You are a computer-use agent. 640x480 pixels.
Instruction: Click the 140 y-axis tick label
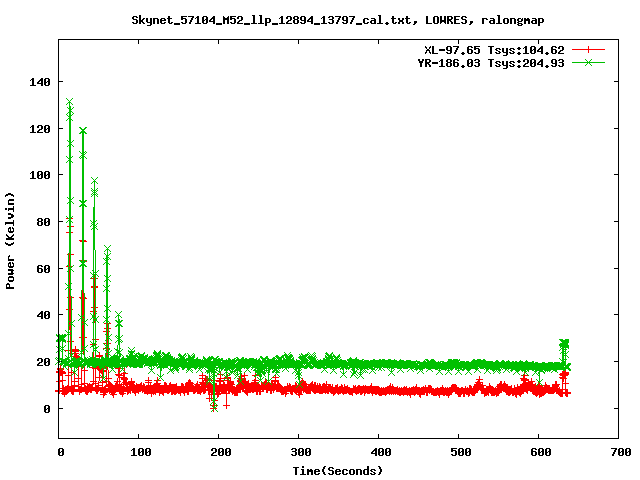pos(40,82)
